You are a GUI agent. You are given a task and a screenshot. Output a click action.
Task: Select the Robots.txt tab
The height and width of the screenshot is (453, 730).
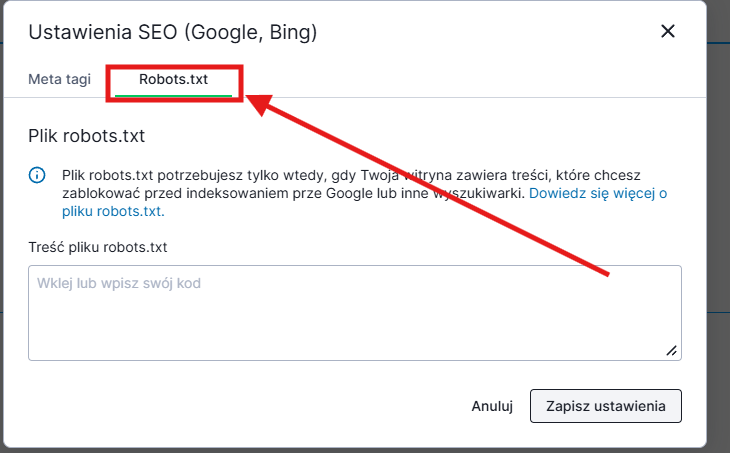coord(174,80)
